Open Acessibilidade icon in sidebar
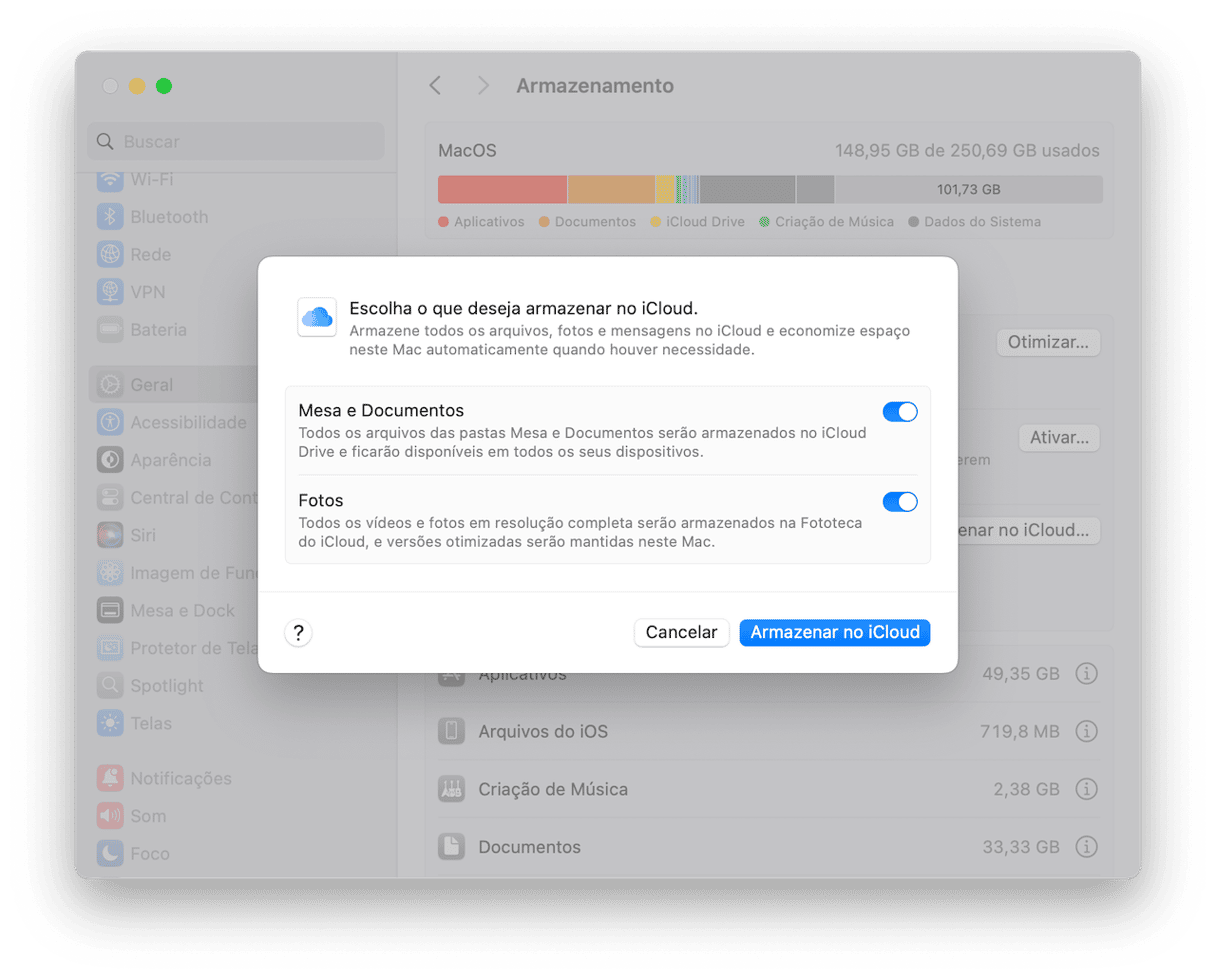 point(110,422)
